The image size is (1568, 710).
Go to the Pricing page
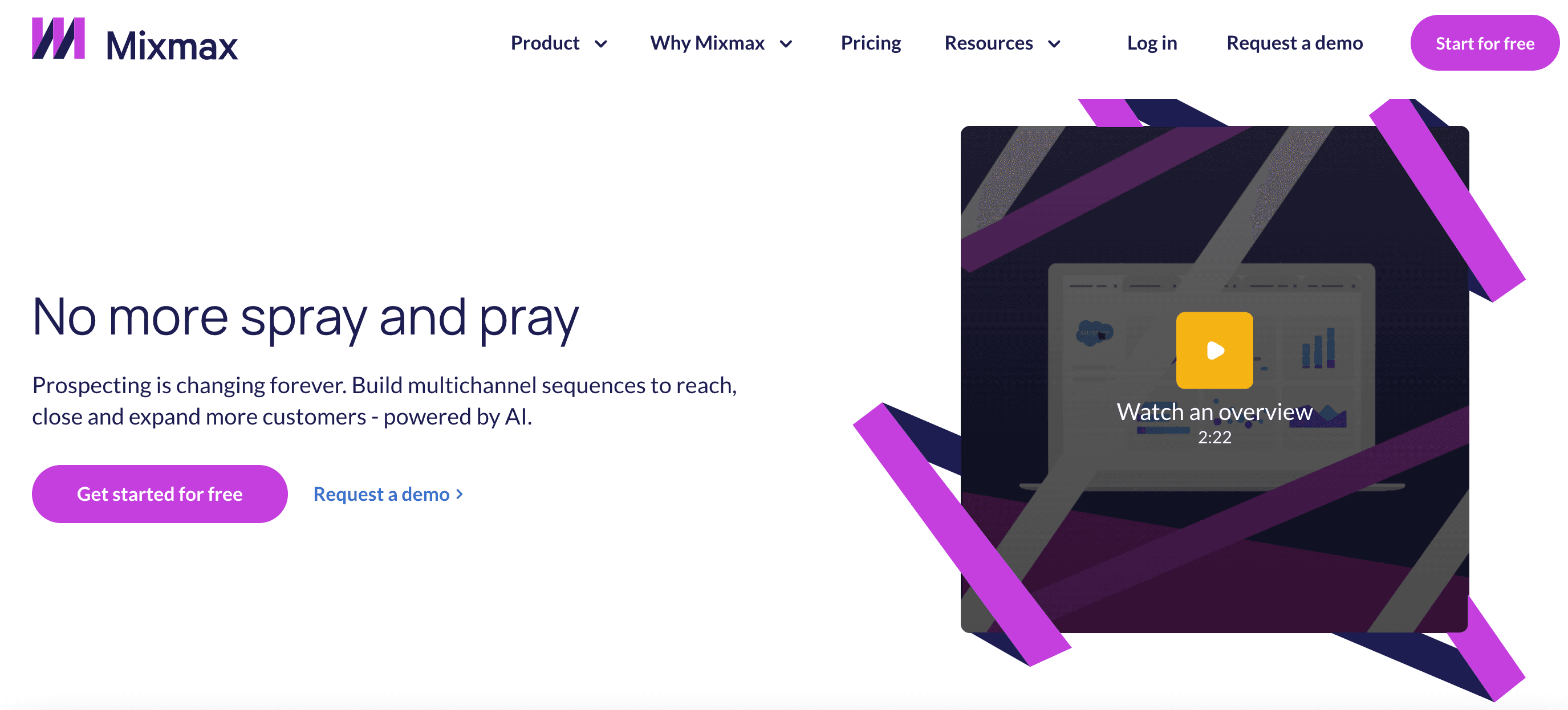(871, 43)
